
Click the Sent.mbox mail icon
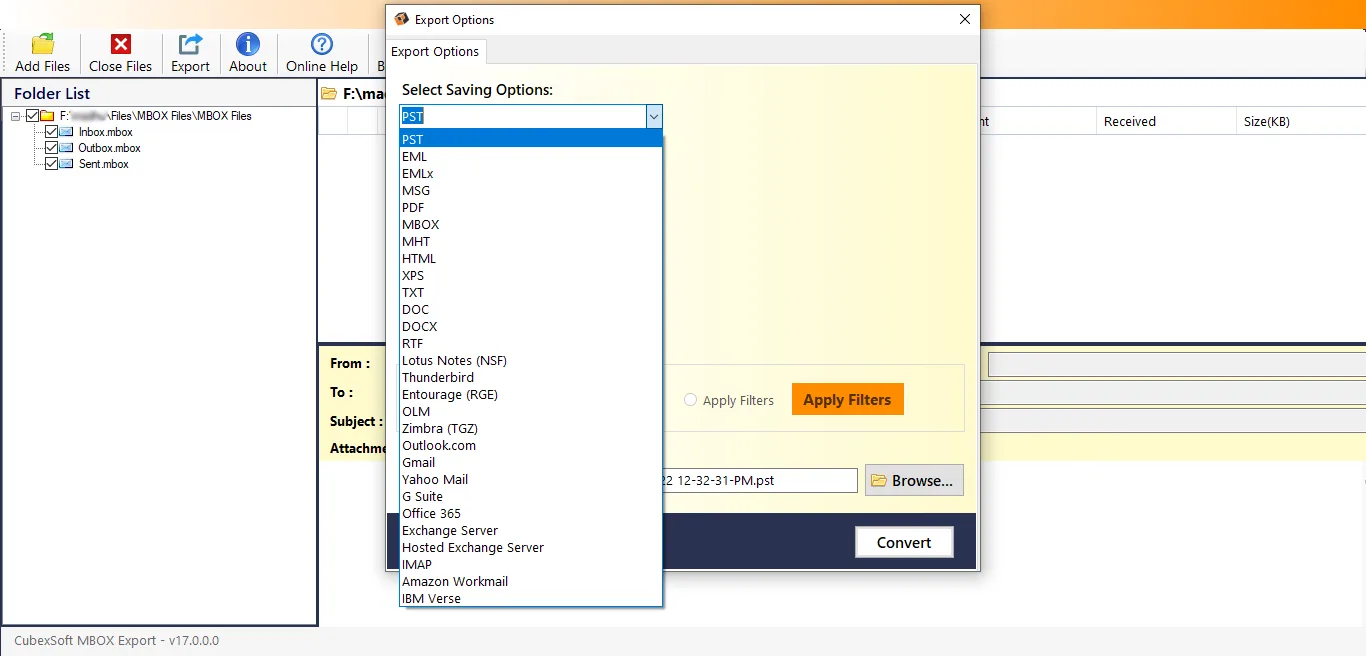(x=68, y=164)
